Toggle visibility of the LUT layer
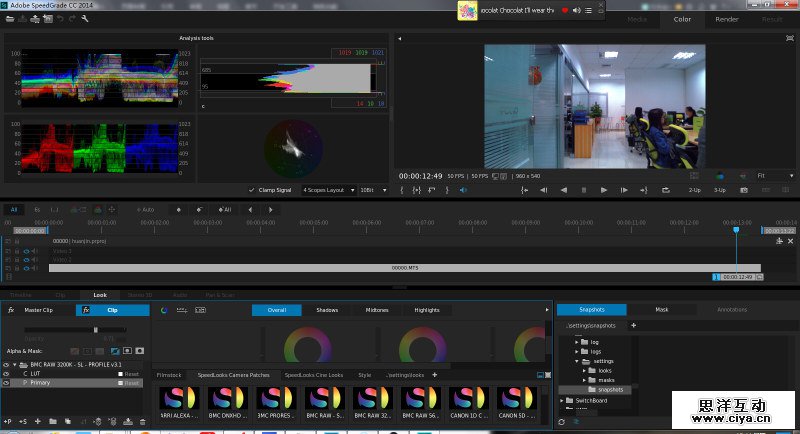 (6, 373)
